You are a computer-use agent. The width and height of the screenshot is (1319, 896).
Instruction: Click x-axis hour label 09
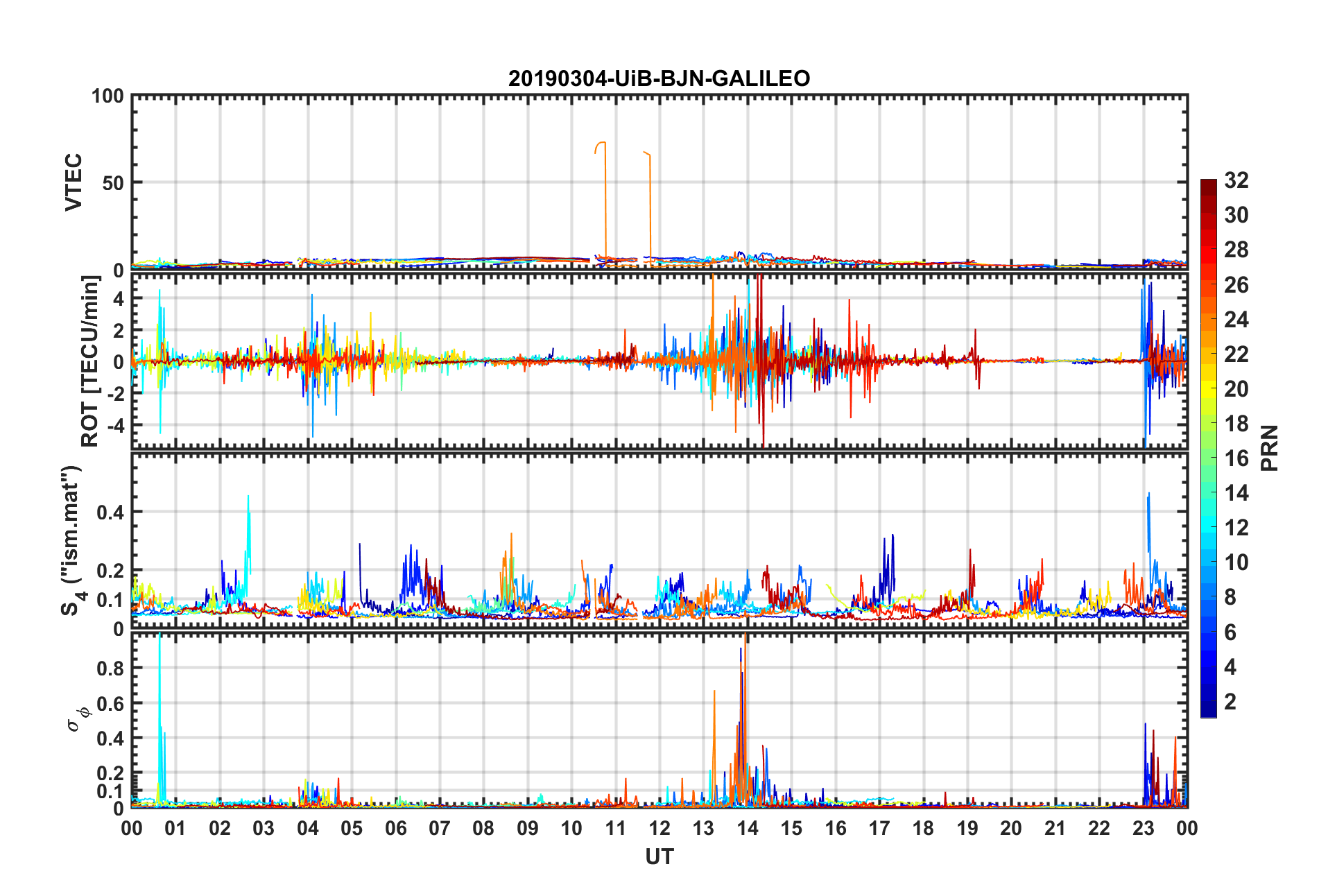tap(528, 828)
